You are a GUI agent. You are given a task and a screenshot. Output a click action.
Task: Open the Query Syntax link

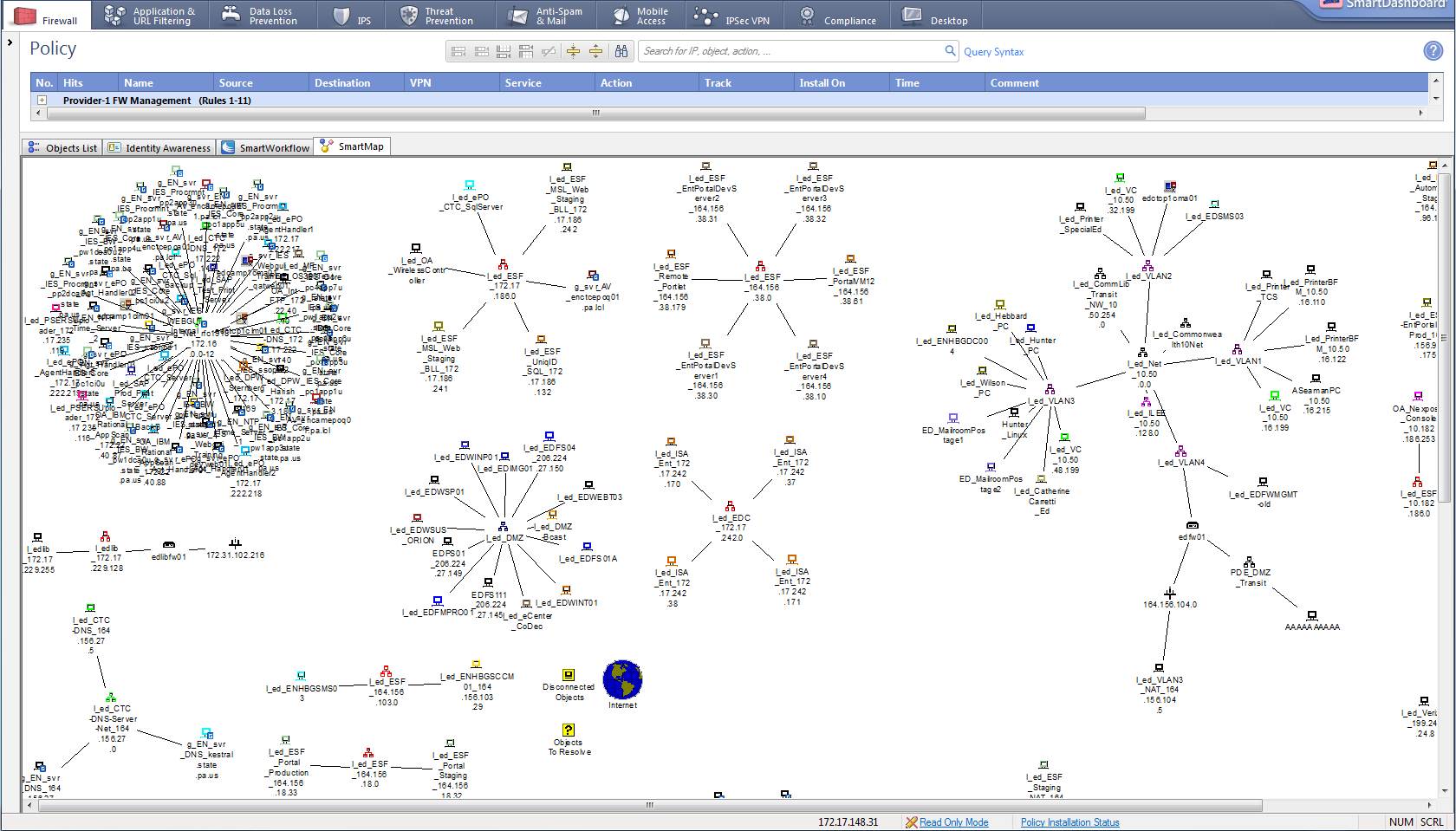click(x=993, y=52)
